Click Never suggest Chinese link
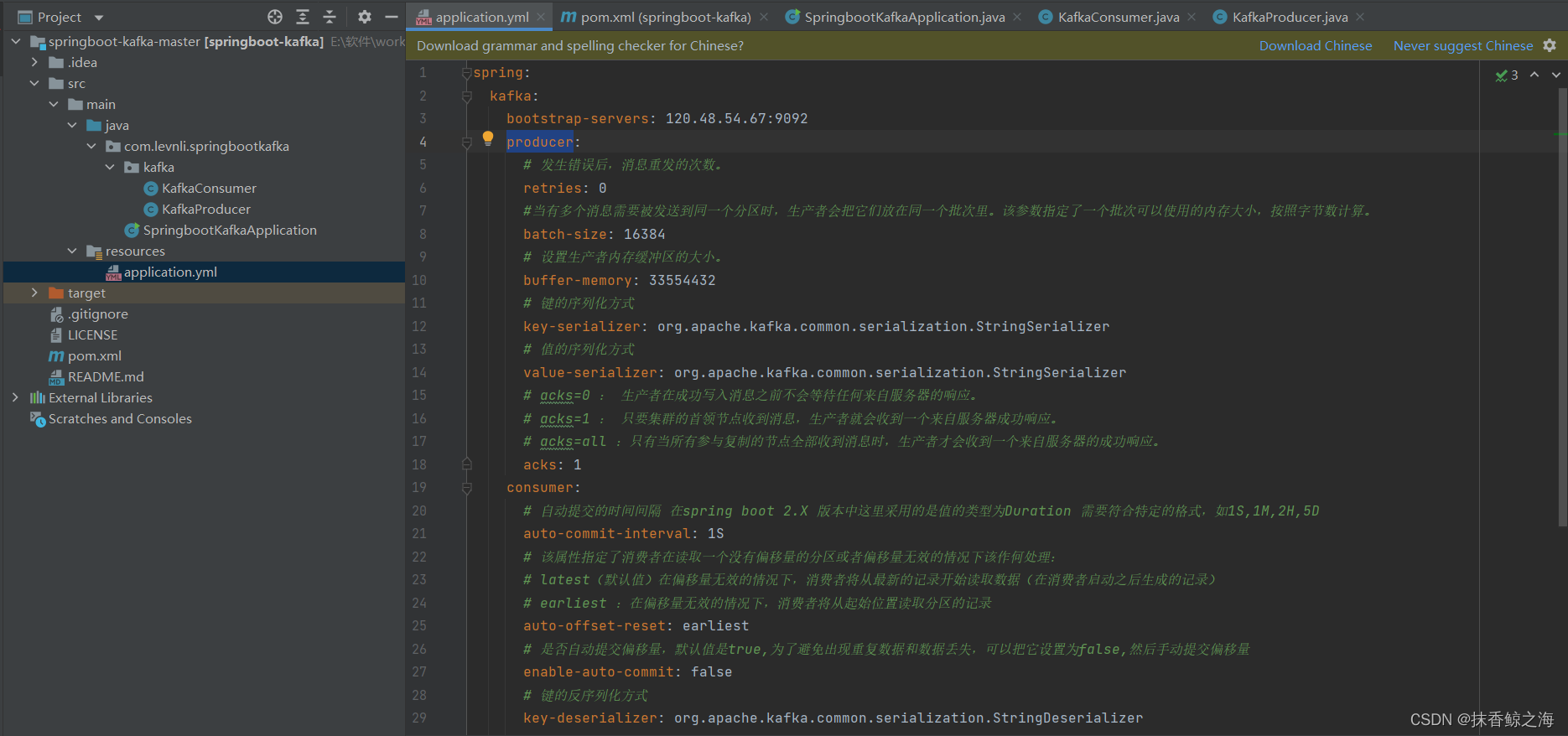 tap(1463, 46)
